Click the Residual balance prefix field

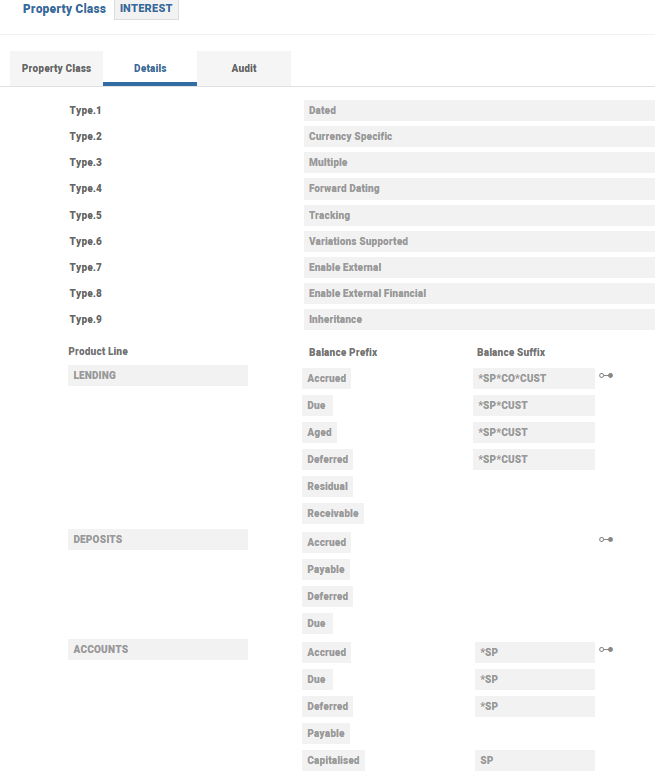(327, 487)
